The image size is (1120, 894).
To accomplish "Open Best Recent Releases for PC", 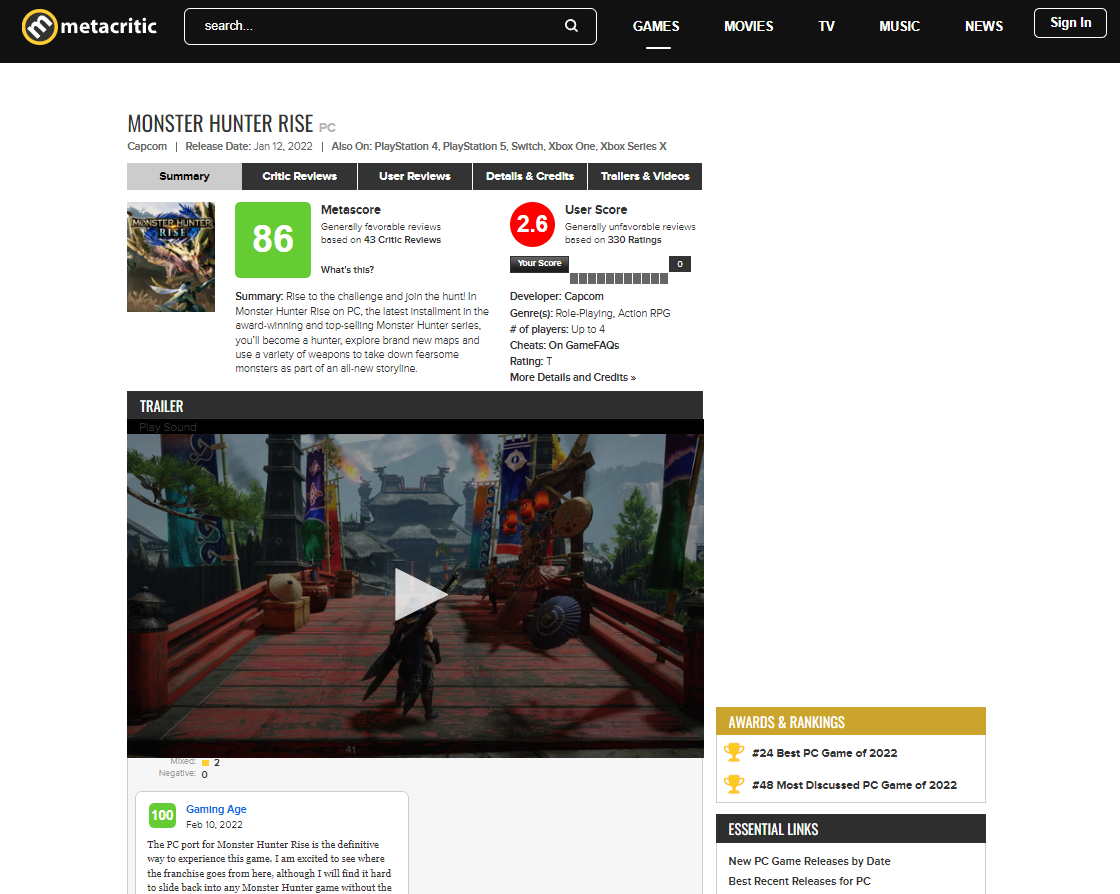I will 799,881.
